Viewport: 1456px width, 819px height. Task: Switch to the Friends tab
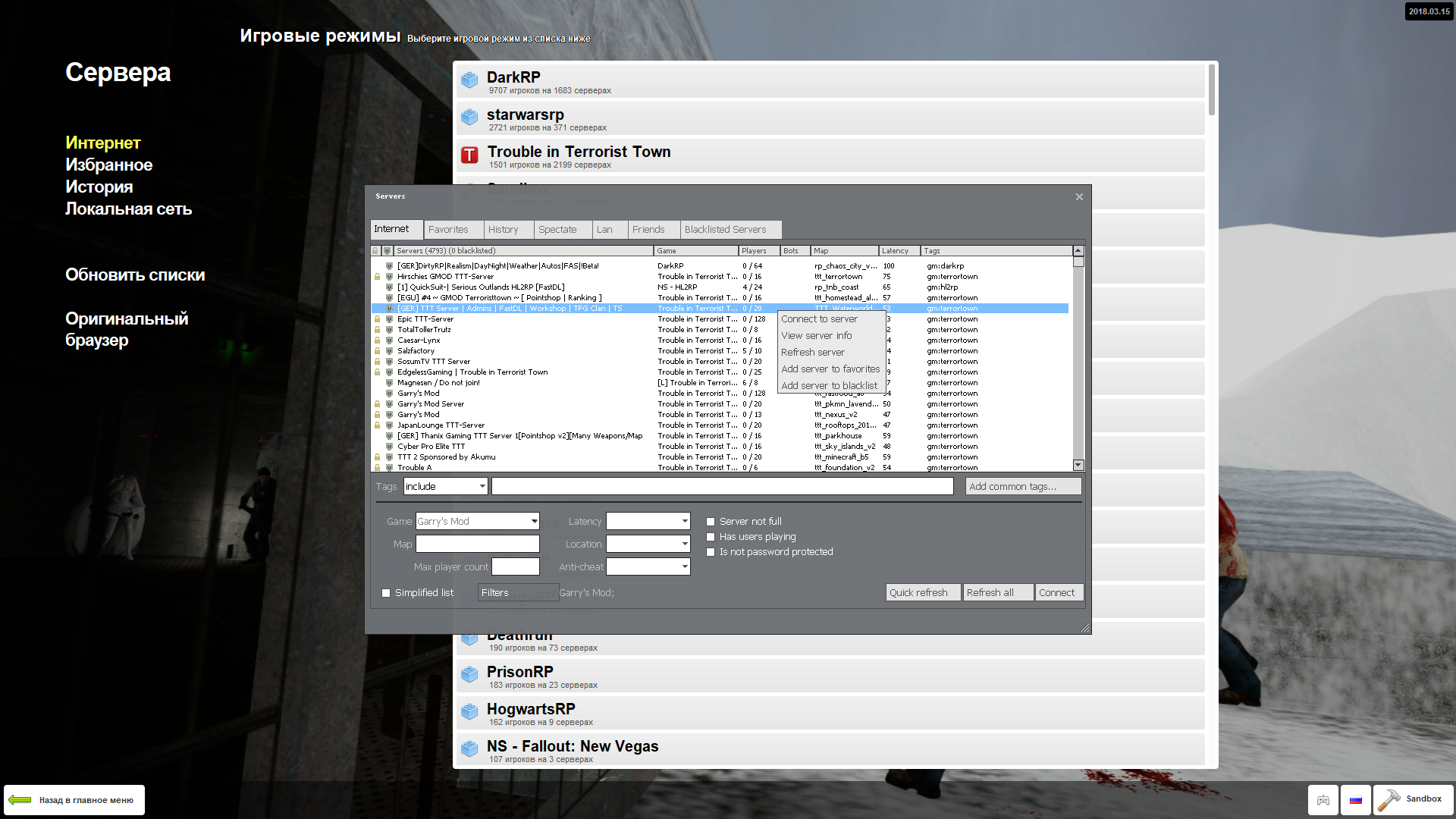point(654,230)
